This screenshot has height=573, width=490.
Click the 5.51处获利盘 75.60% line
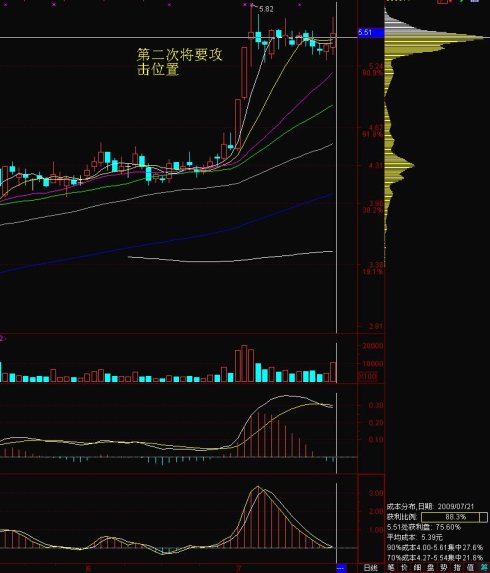(423, 527)
